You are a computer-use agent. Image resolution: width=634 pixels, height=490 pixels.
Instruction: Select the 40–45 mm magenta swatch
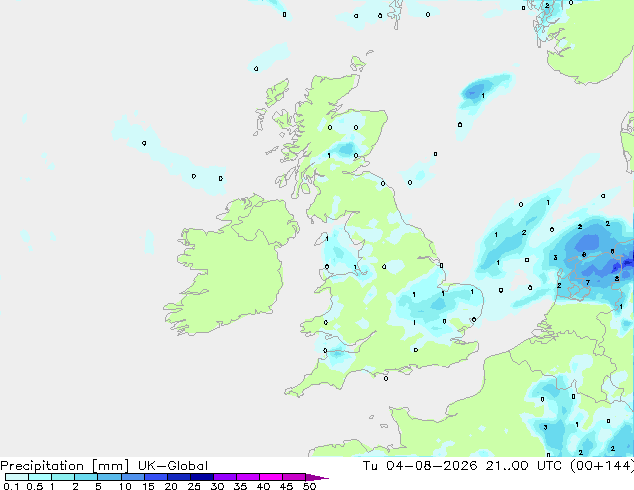click(x=271, y=477)
